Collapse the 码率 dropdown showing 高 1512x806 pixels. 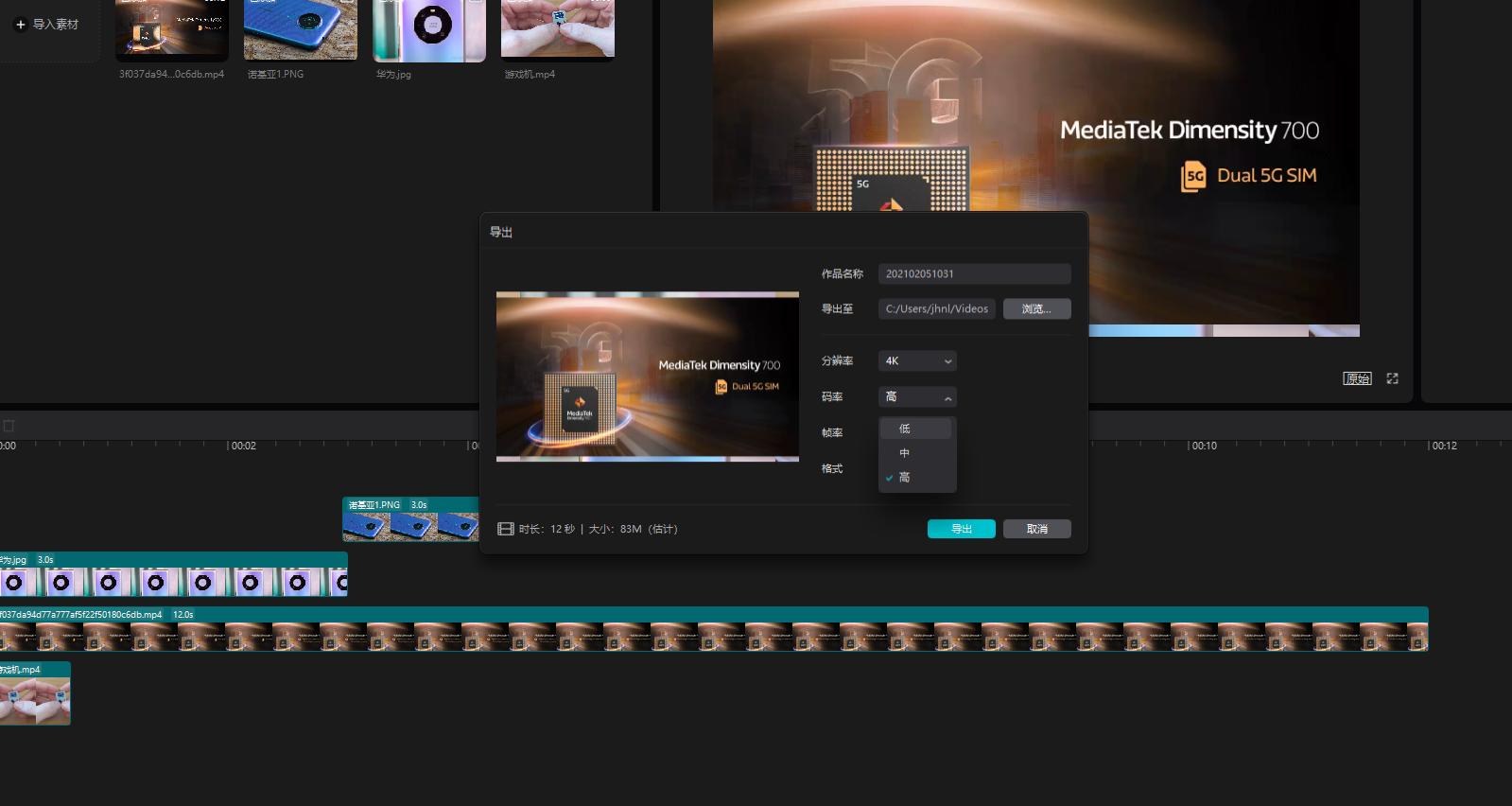[917, 396]
